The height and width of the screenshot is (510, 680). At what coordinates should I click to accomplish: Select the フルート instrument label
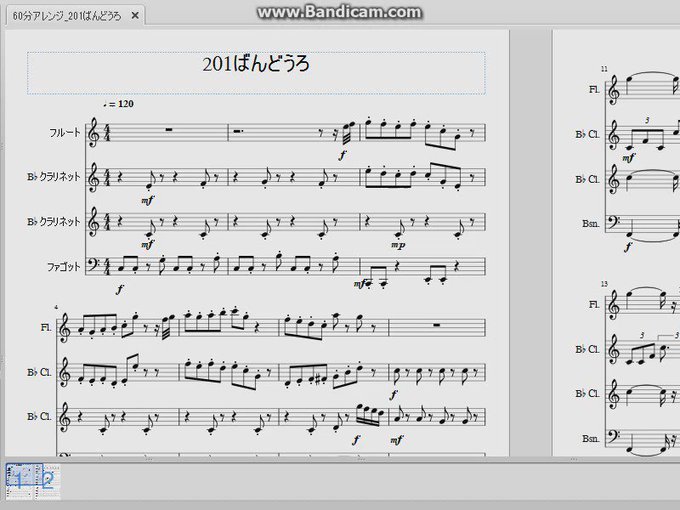click(x=65, y=133)
